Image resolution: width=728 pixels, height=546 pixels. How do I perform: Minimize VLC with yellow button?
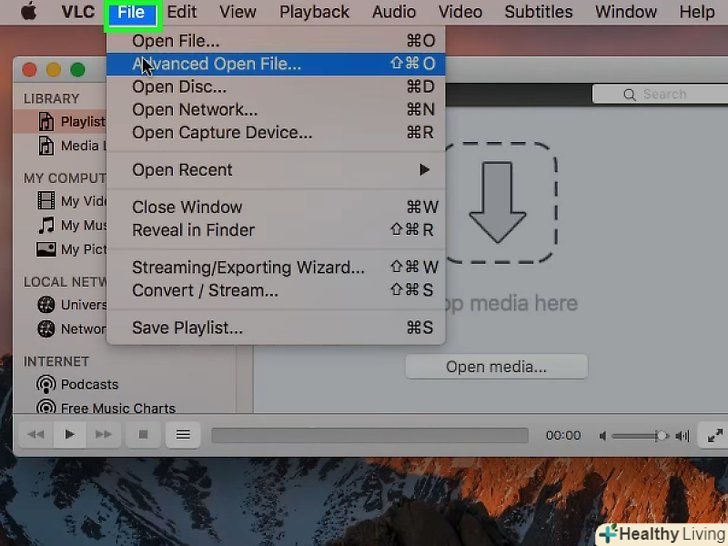pyautogui.click(x=54, y=70)
